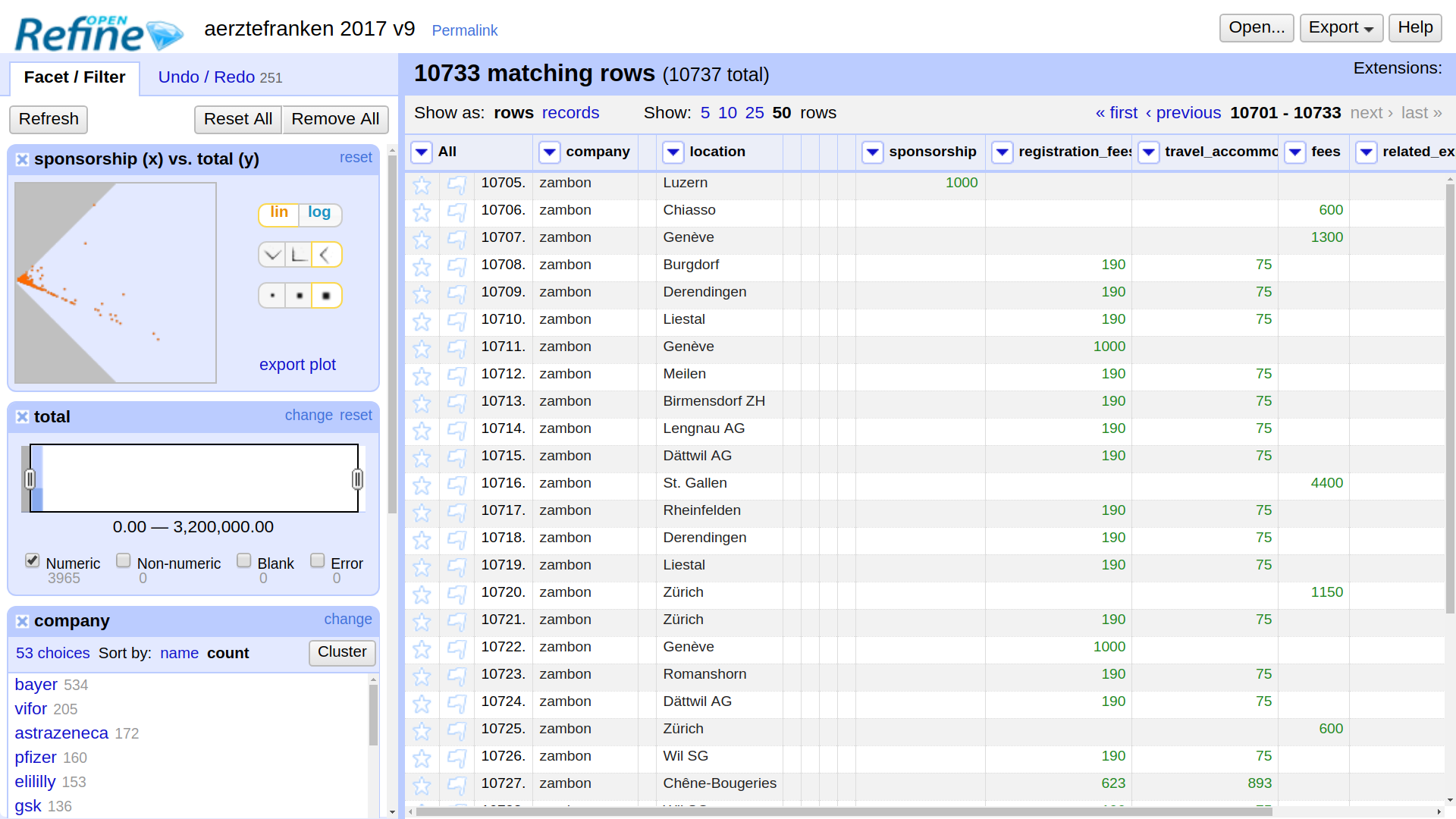Filter by bayer in company facet
Viewport: 1456px width, 819px height.
pos(36,685)
